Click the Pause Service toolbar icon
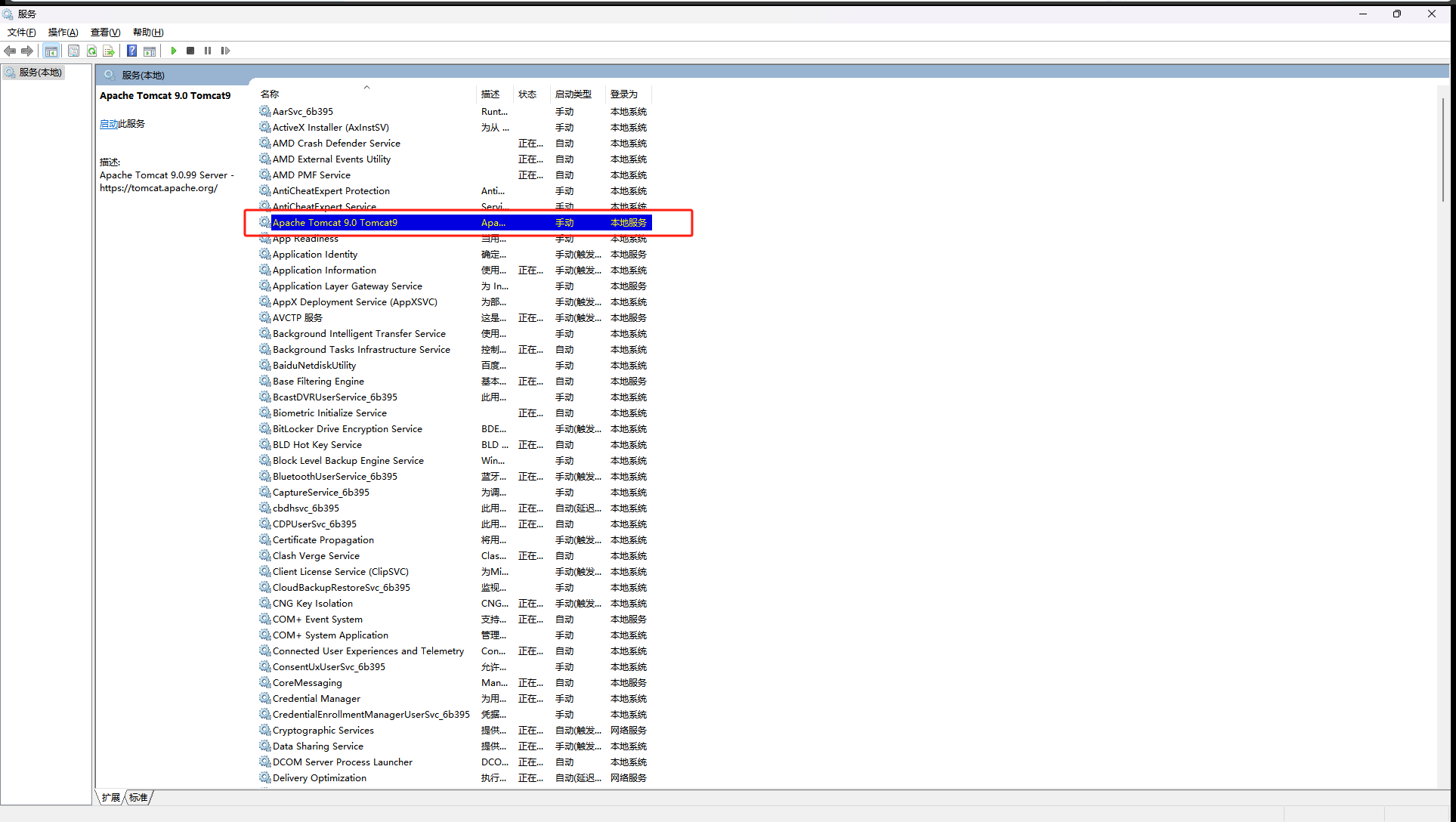Image resolution: width=1456 pixels, height=822 pixels. (208, 51)
